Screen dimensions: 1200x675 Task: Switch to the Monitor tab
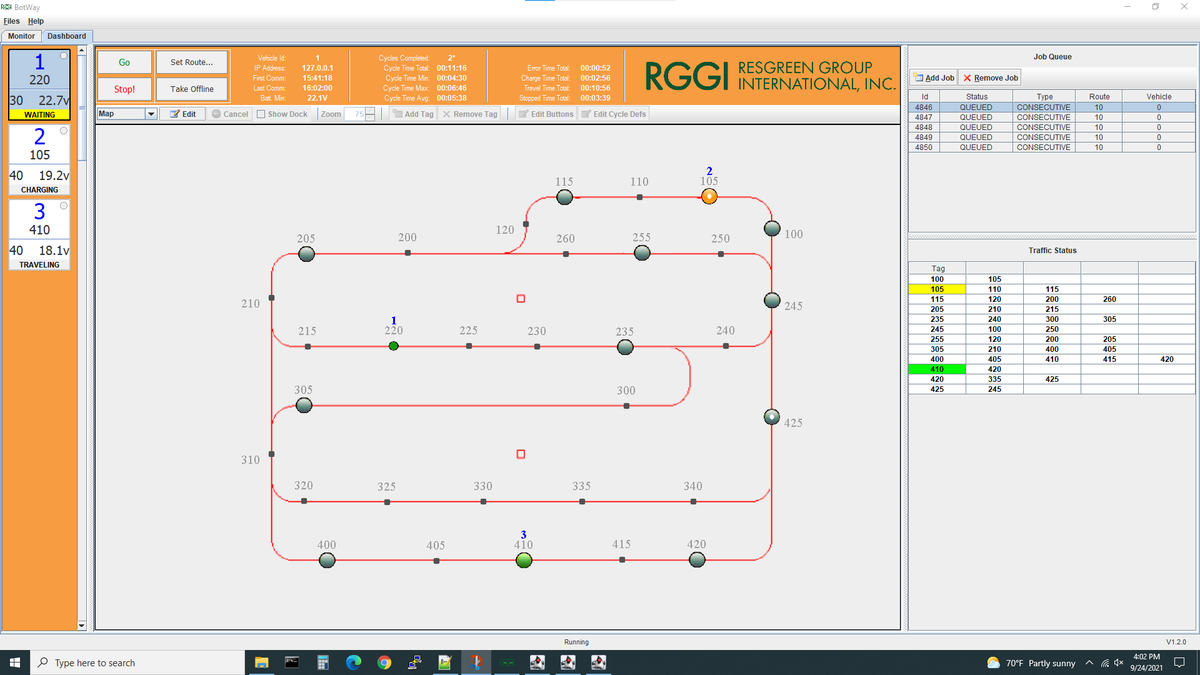(x=22, y=36)
